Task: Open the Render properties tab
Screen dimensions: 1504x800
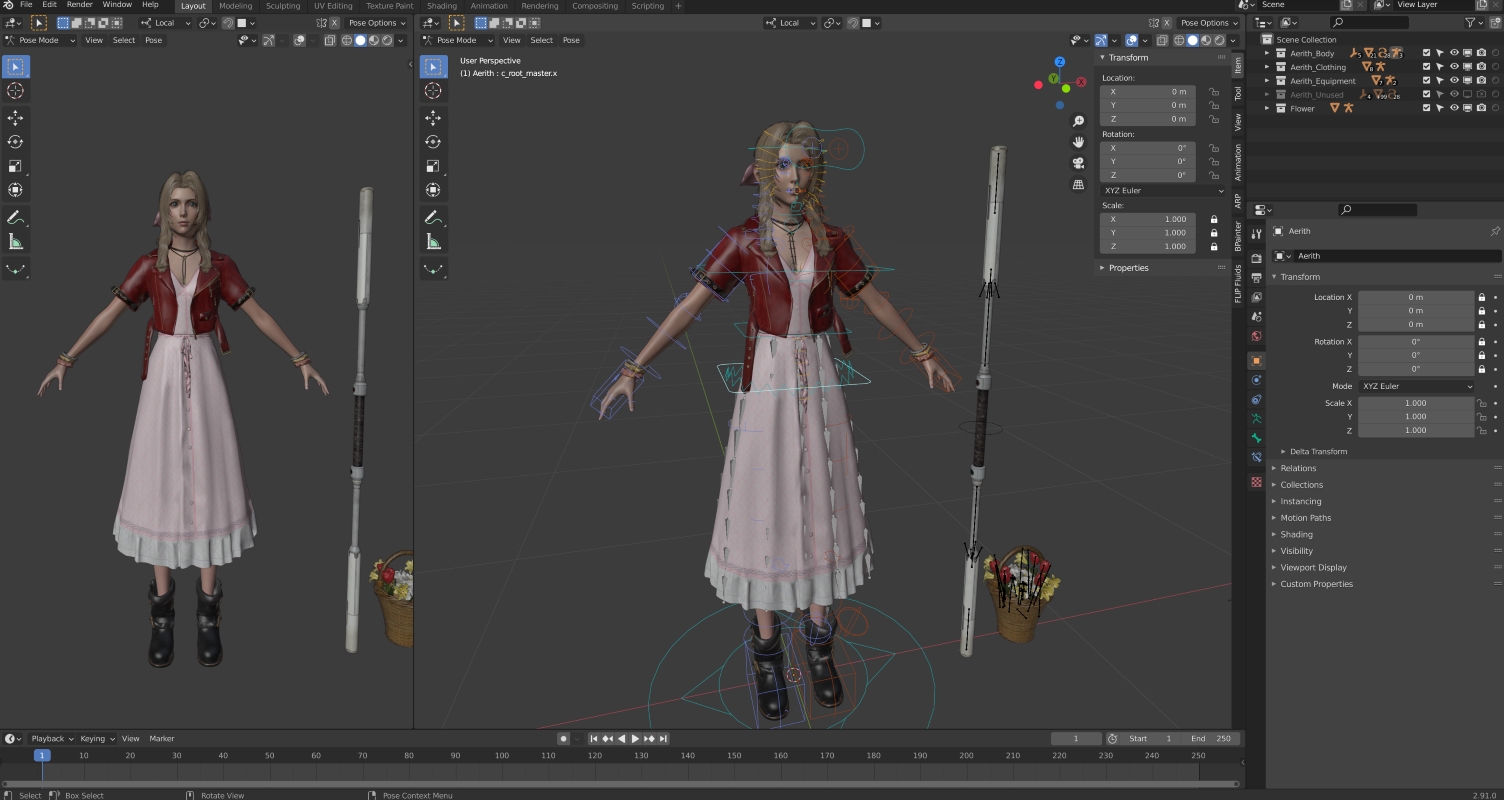Action: click(x=1257, y=258)
